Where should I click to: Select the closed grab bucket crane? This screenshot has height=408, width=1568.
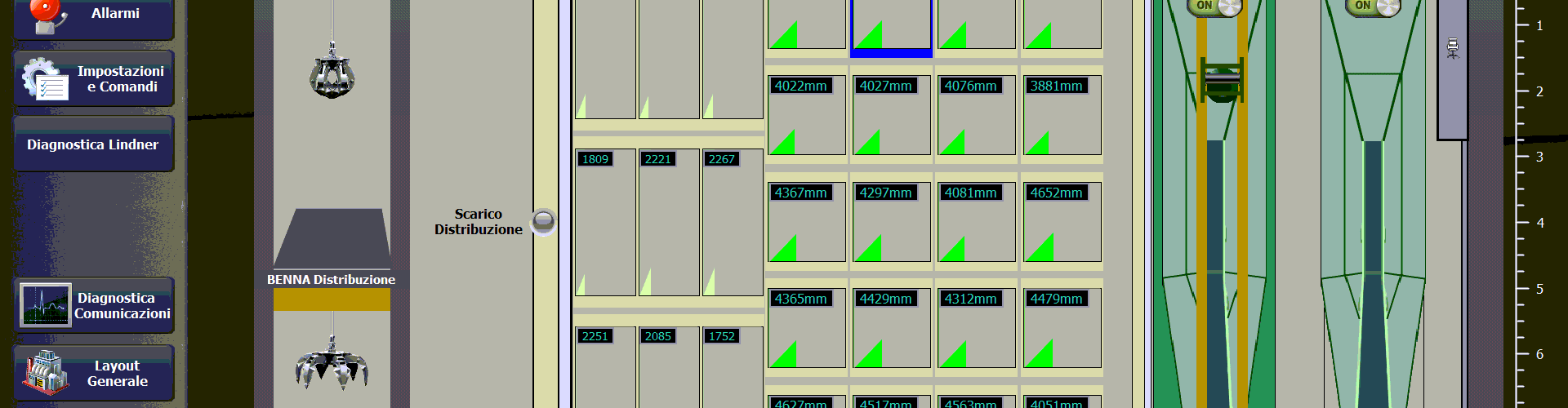332,75
